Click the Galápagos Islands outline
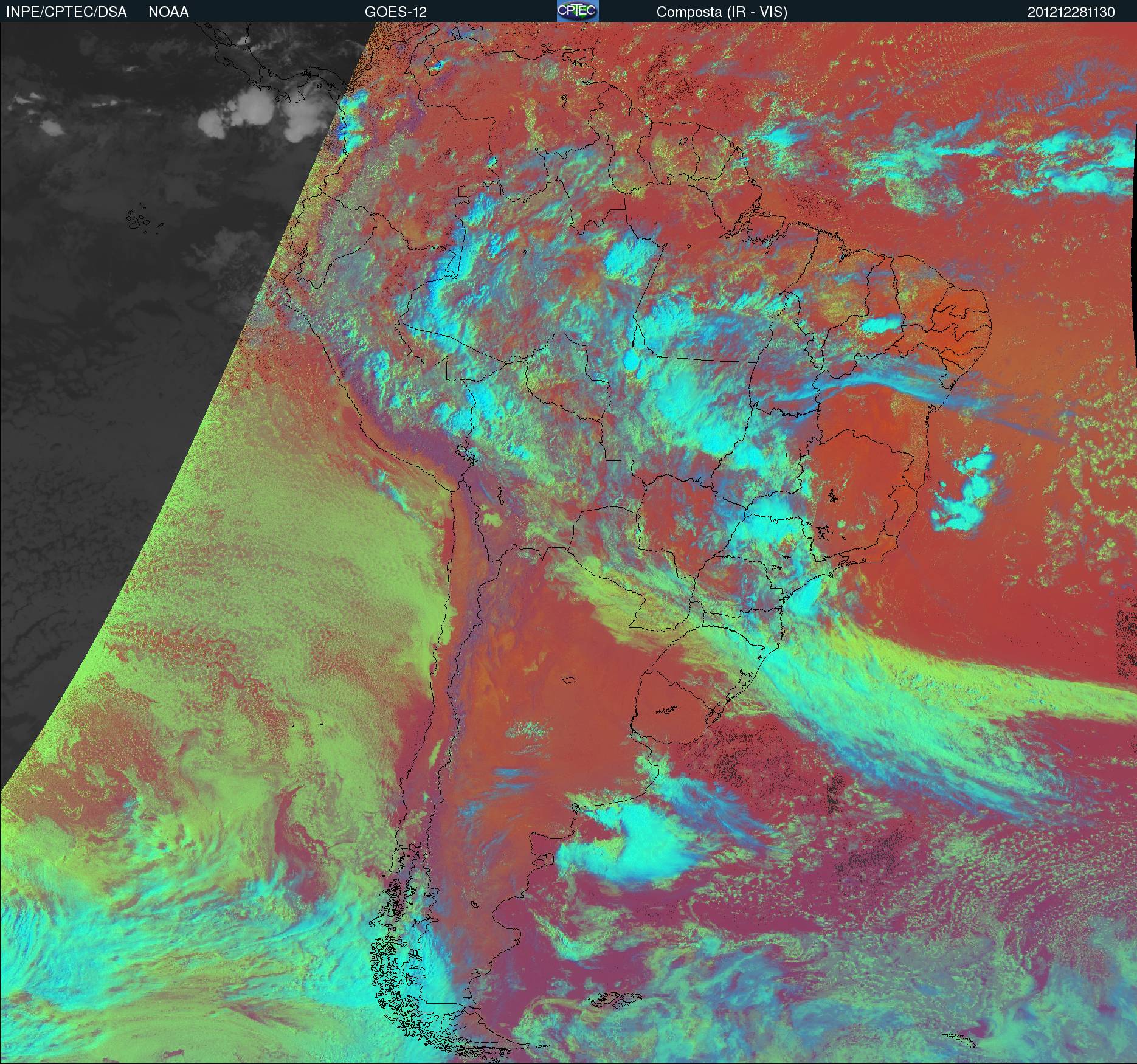 pos(143,221)
